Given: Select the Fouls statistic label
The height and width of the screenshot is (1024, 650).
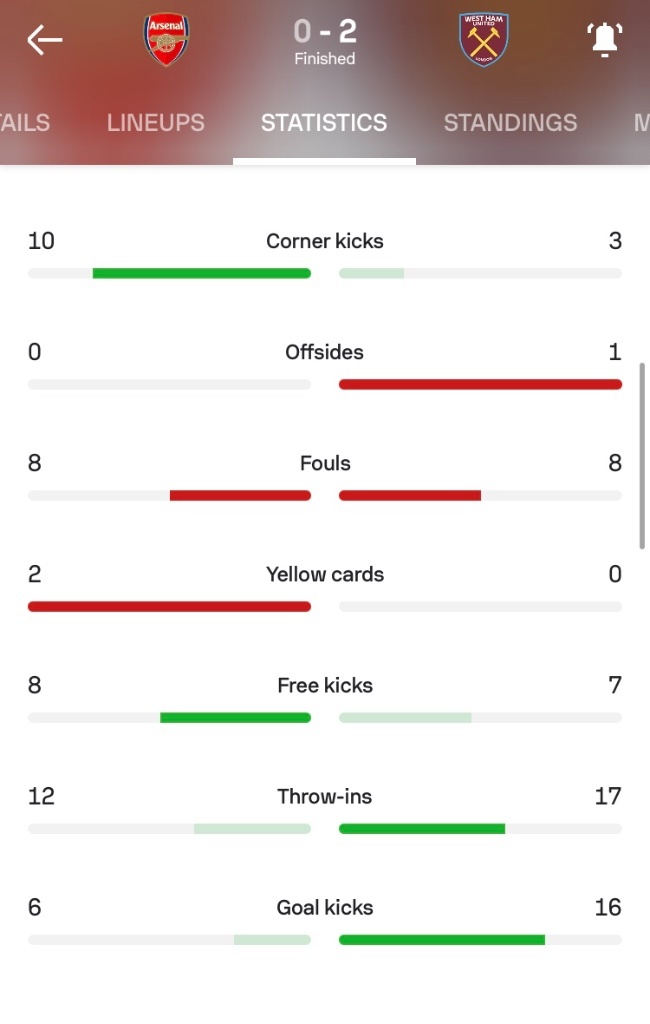Looking at the screenshot, I should [325, 463].
